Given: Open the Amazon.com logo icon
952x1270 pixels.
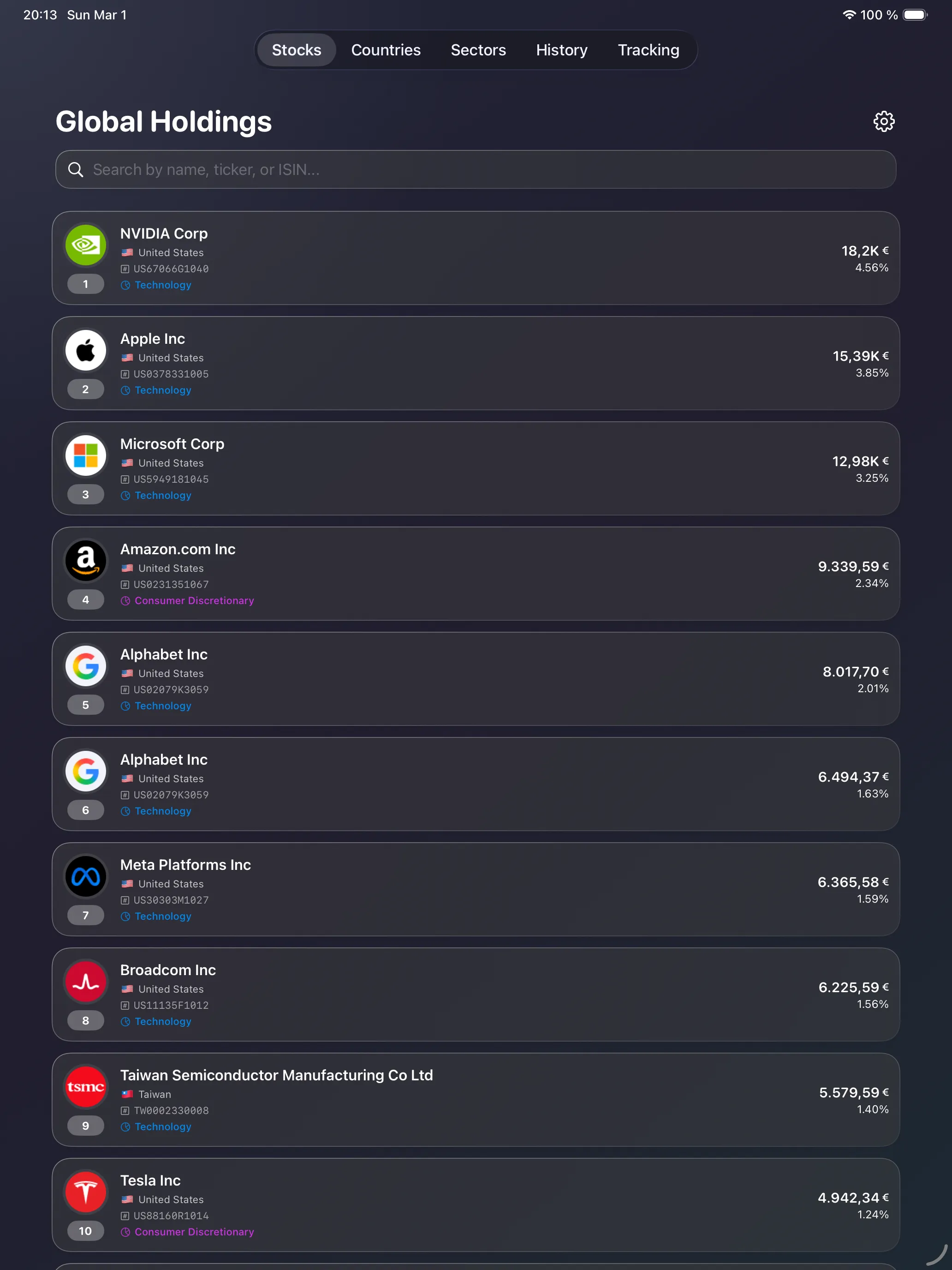Looking at the screenshot, I should pos(85,560).
